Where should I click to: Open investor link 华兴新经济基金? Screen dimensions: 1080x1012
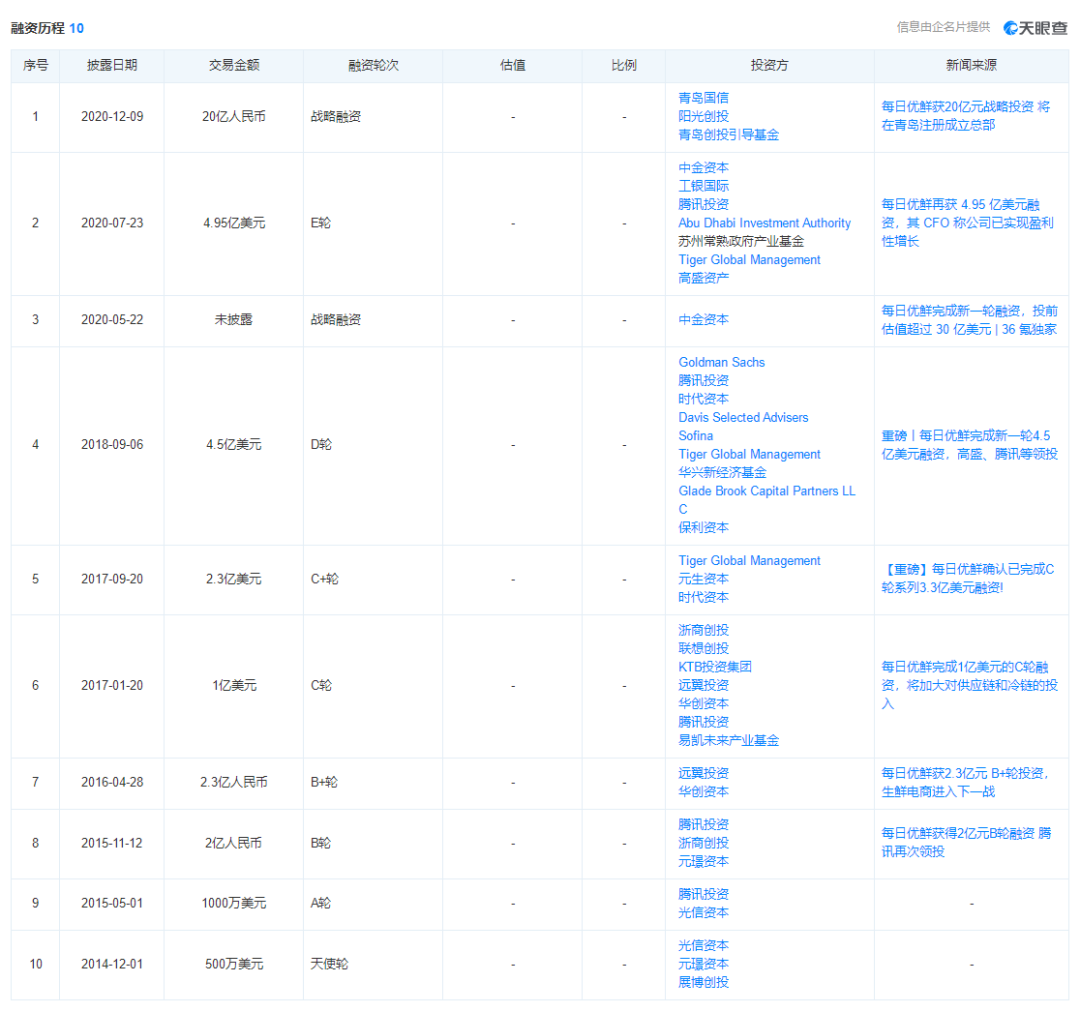723,473
